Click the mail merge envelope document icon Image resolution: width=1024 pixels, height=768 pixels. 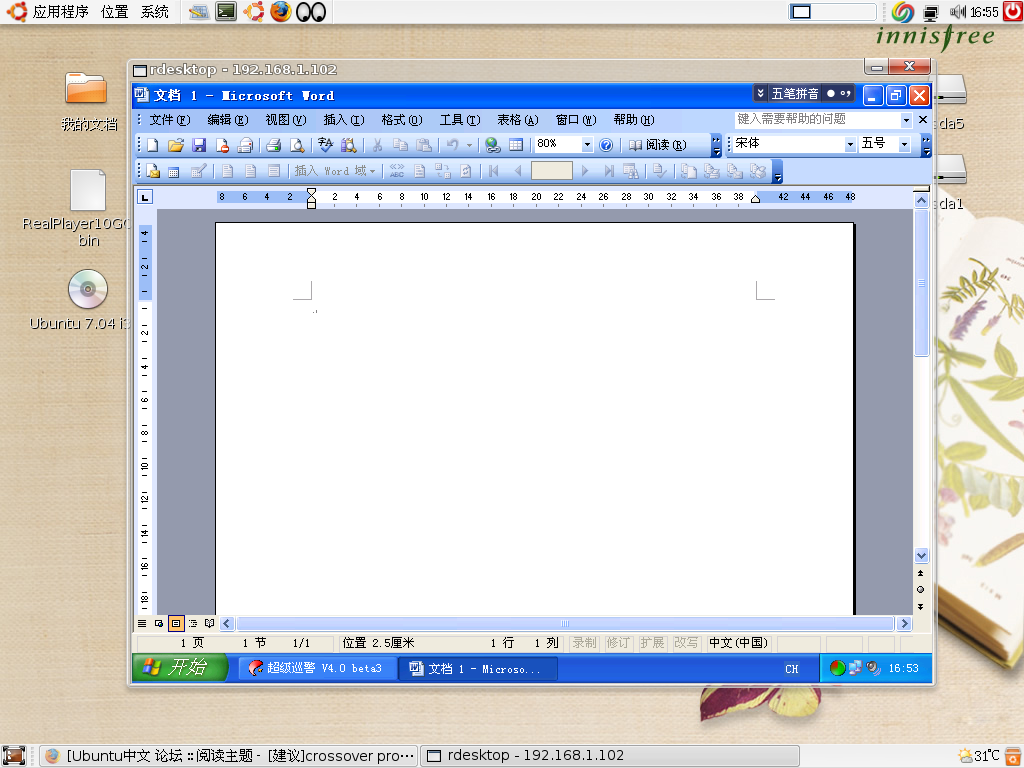pos(153,171)
